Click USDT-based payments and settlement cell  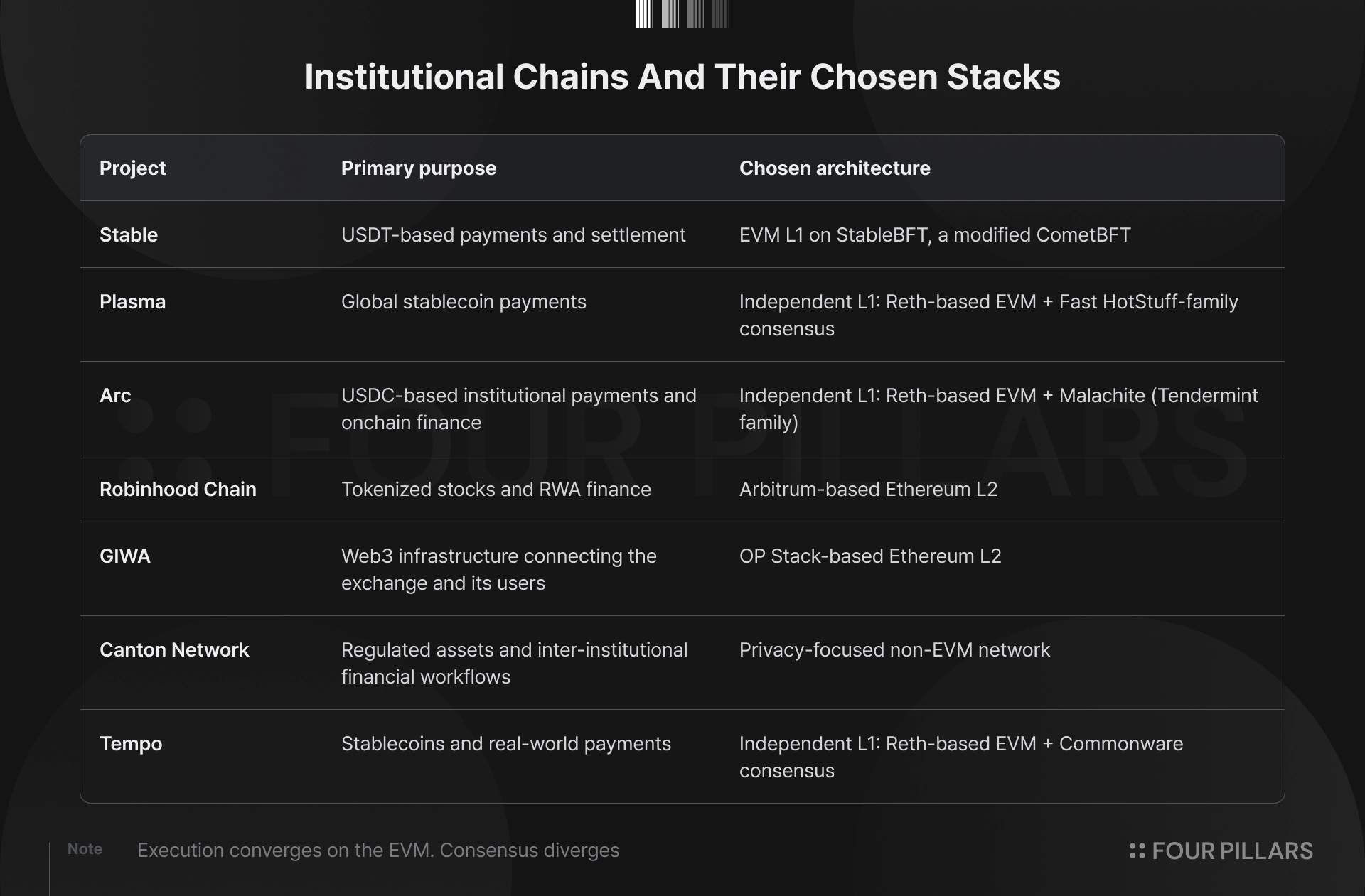point(513,234)
